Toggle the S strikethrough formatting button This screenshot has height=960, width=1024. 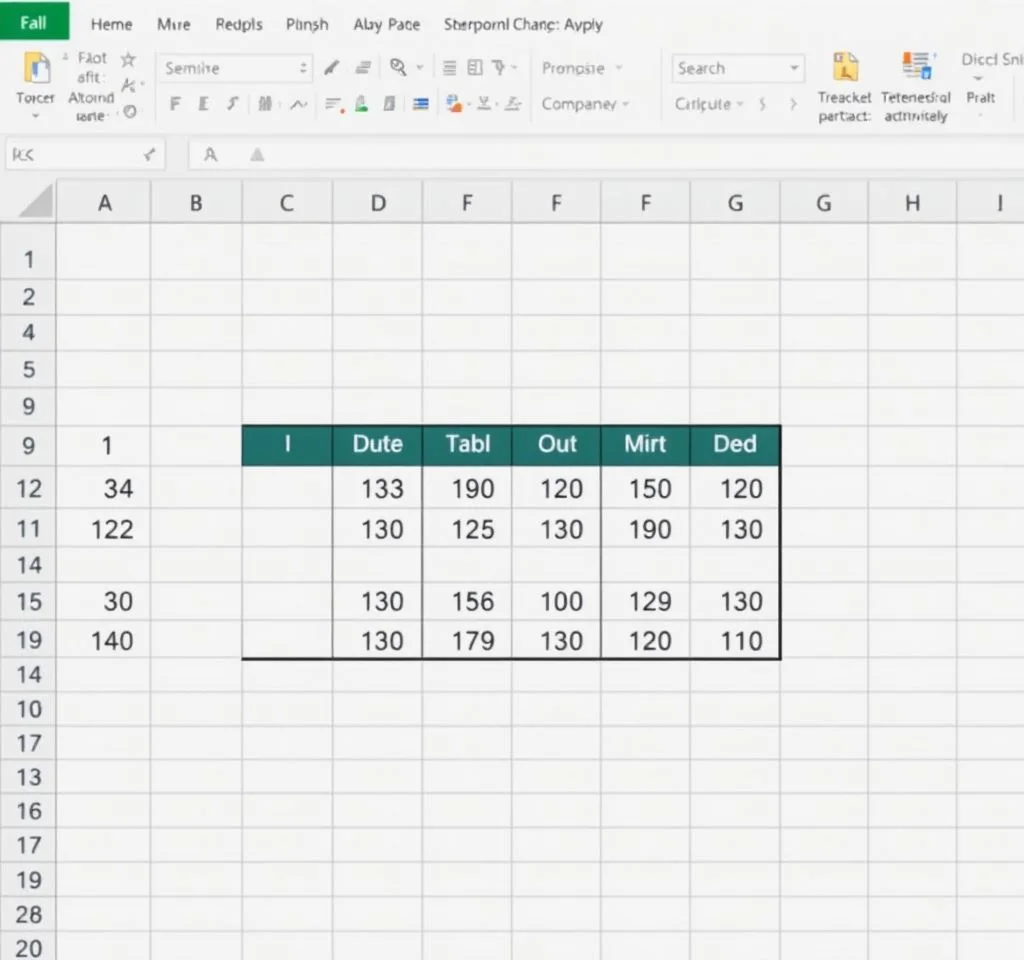click(232, 104)
